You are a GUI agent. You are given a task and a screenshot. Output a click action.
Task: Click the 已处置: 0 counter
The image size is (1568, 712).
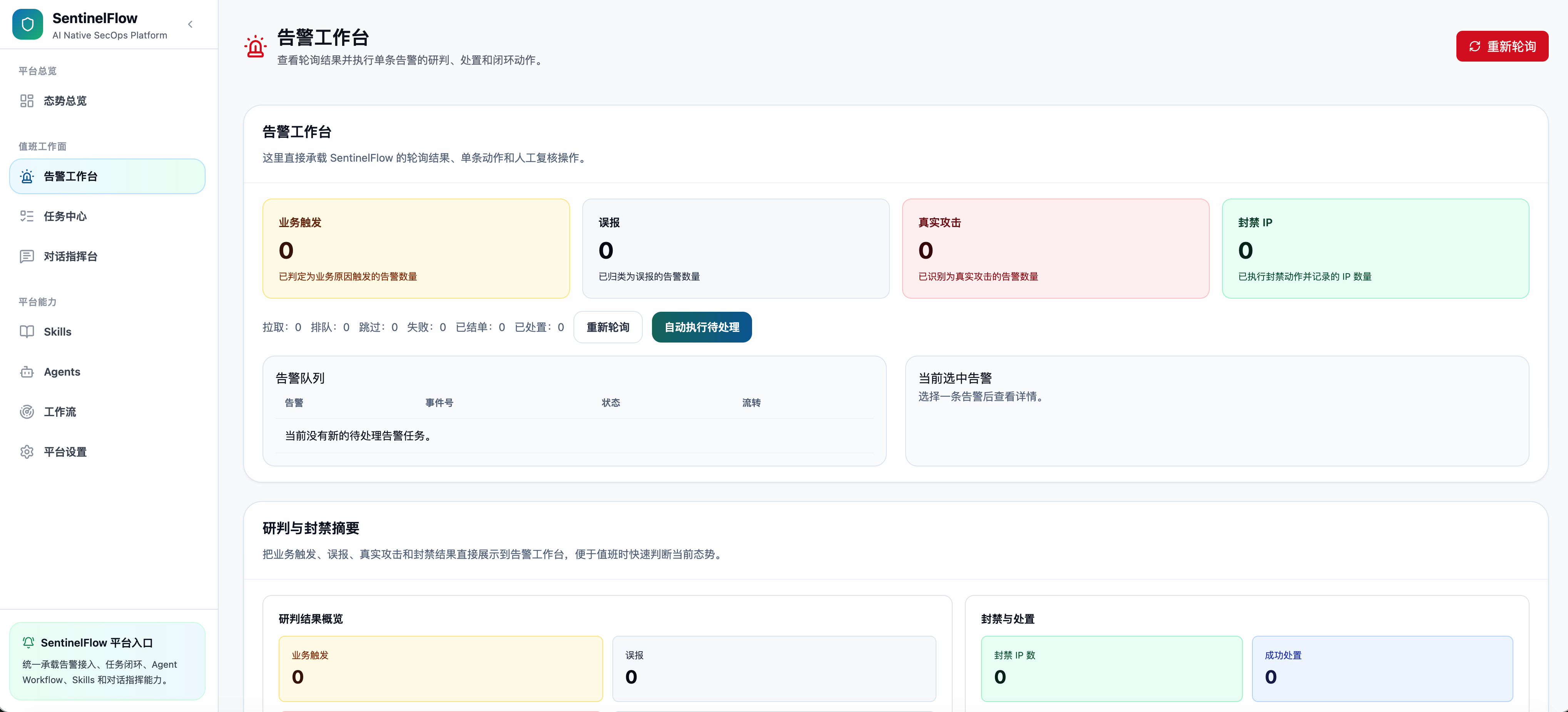point(540,328)
